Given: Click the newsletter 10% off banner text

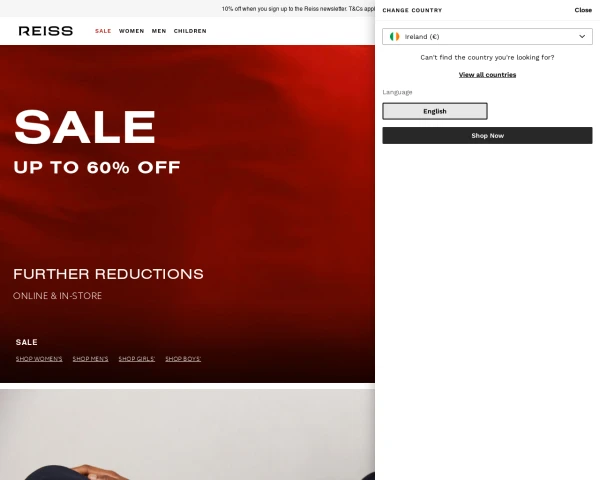Looking at the screenshot, I should click(298, 8).
